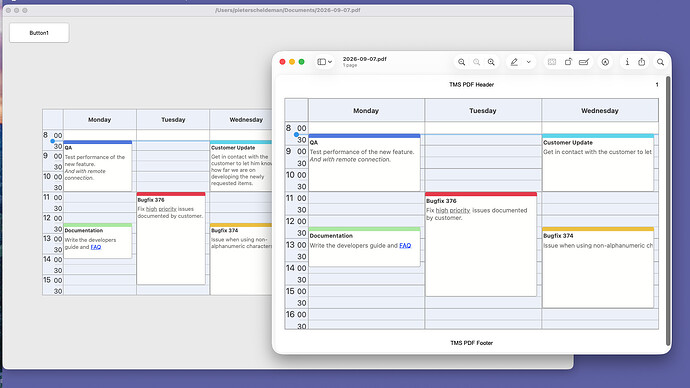Toggle the sidebar view icon in Preview
This screenshot has height=388, width=690.
pos(322,62)
